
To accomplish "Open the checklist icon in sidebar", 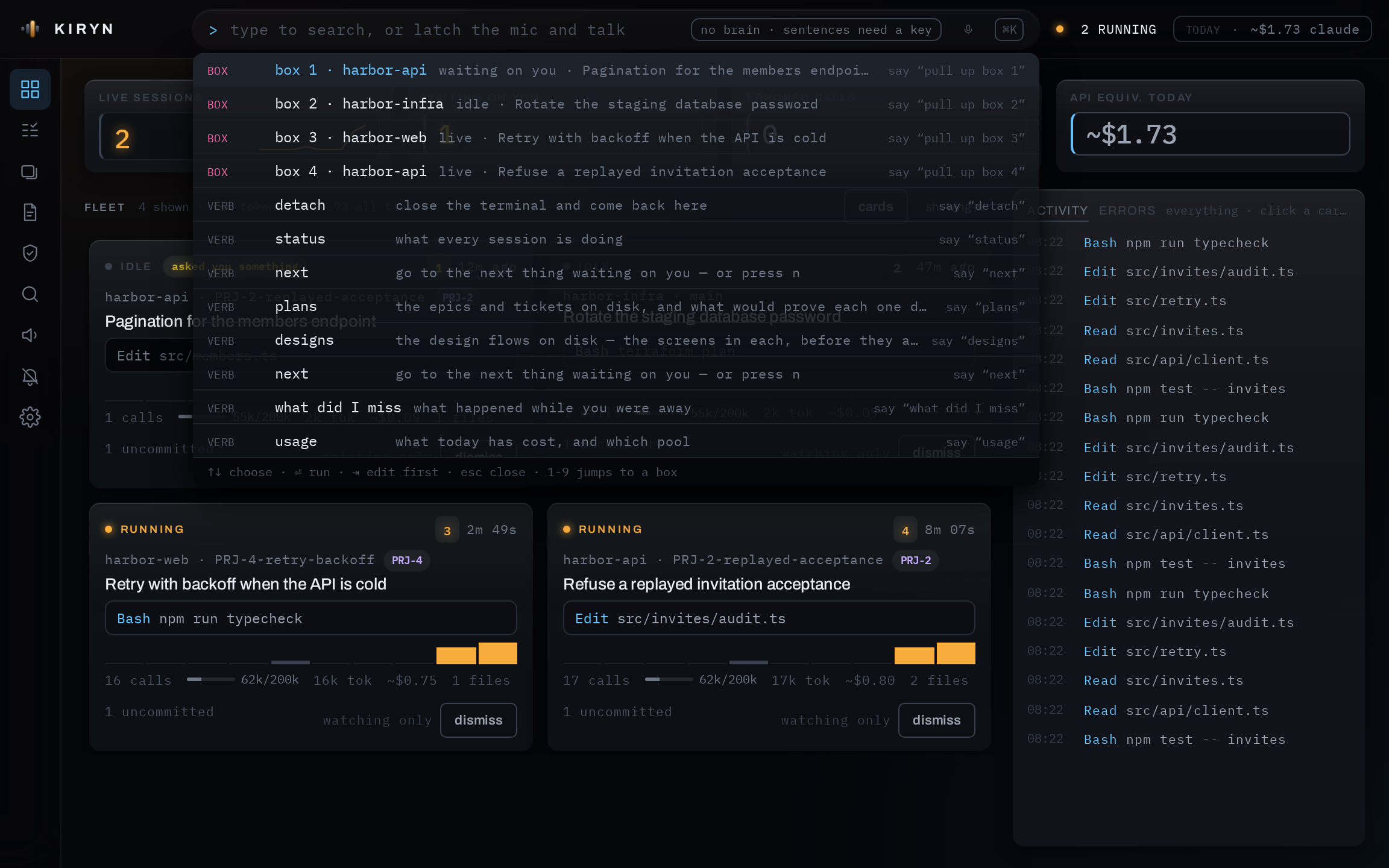I will point(30,130).
